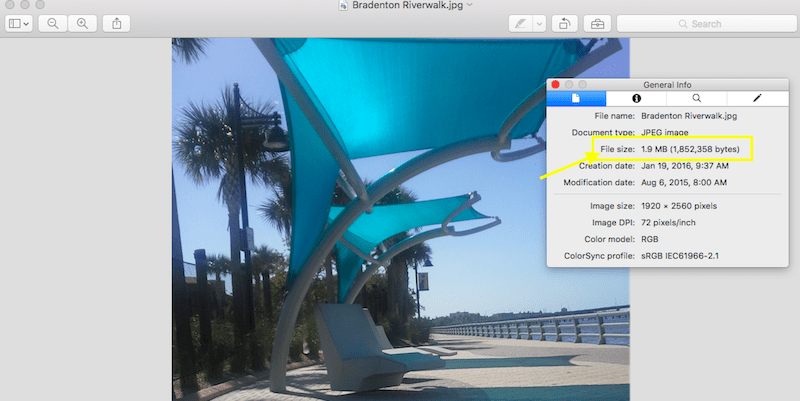800x401 pixels.
Task: Click in the Search field
Action: (x=700, y=23)
